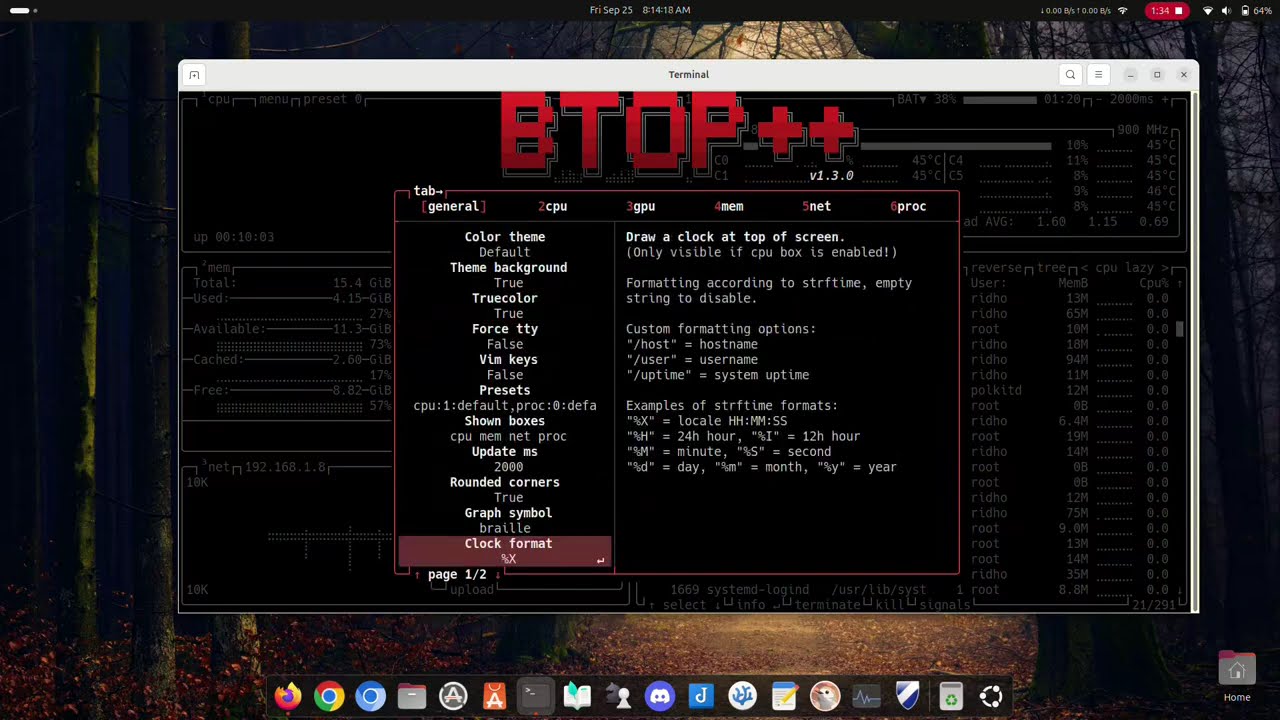Toggle the Vim keys setting
1280x720 pixels.
pyautogui.click(x=505, y=375)
